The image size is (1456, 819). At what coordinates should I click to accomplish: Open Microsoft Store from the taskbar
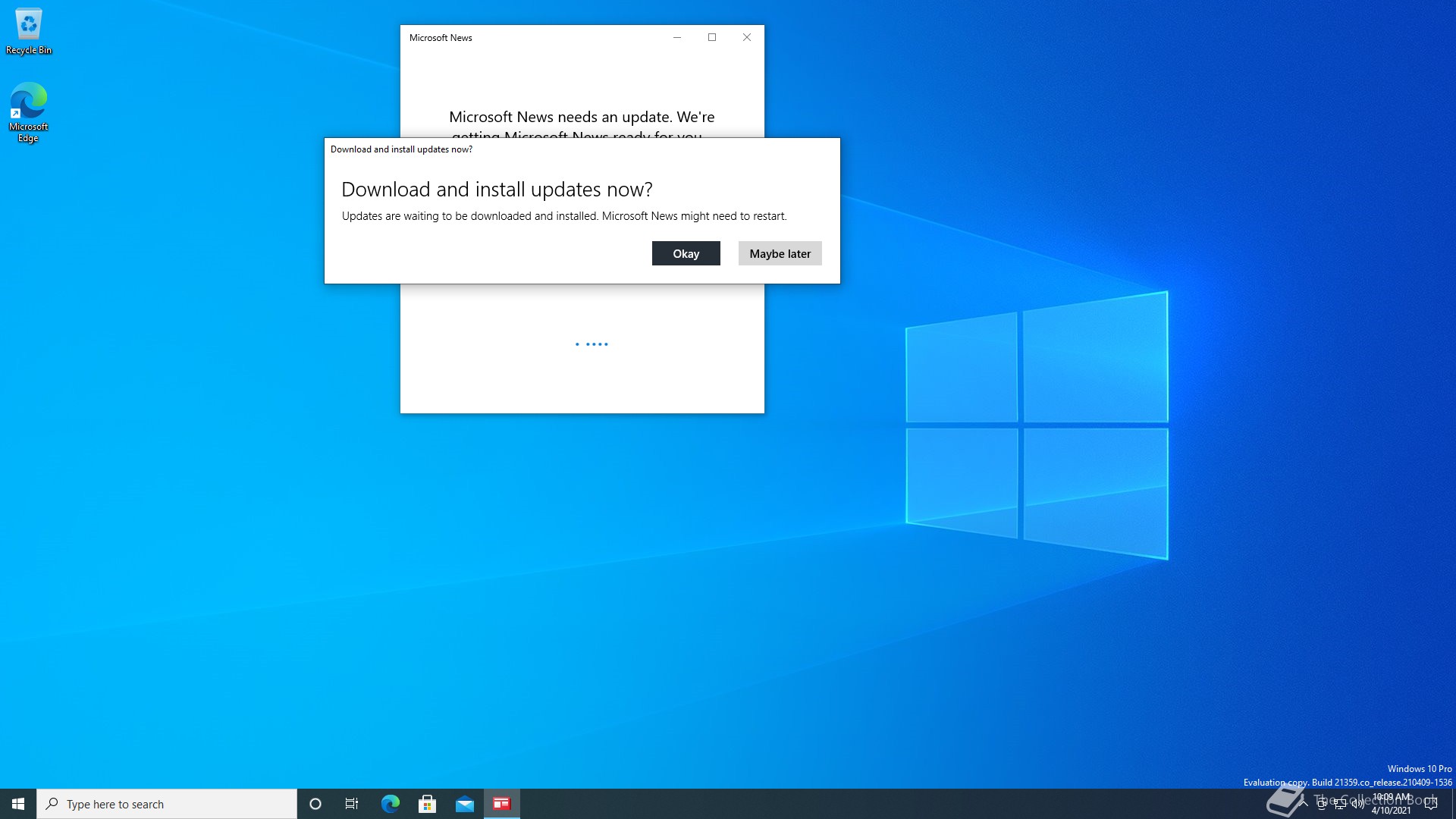click(x=427, y=804)
